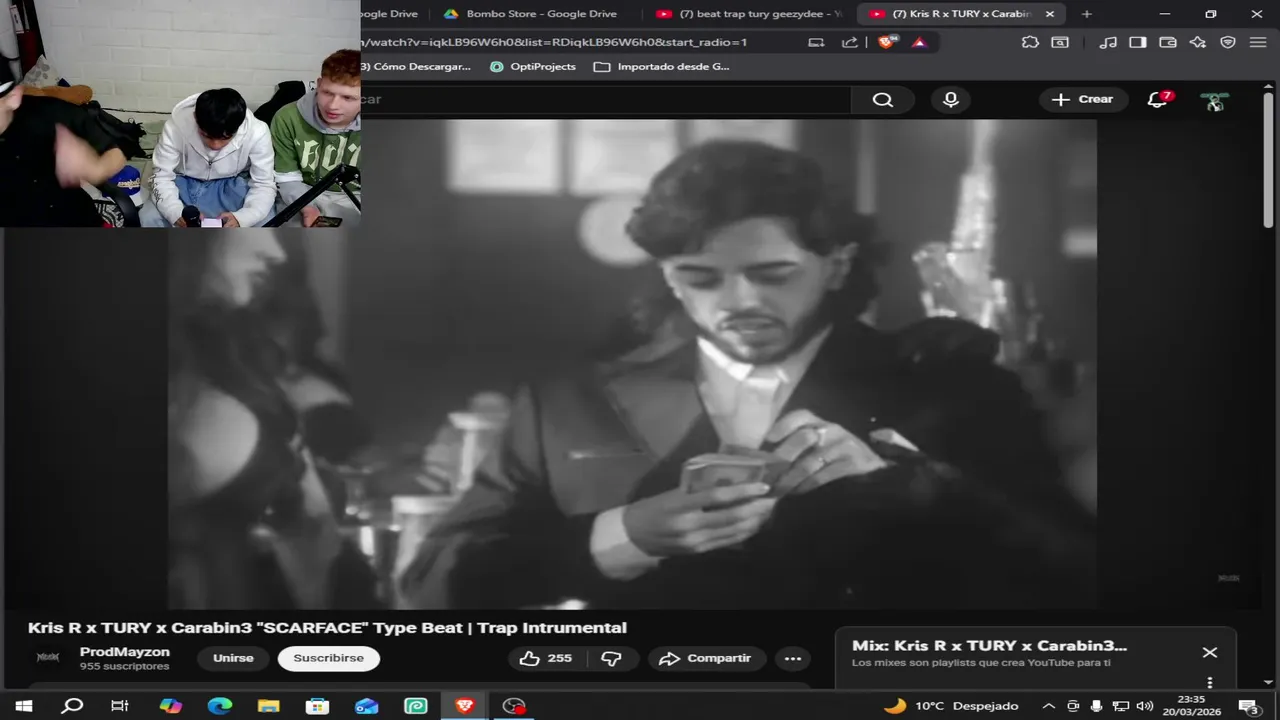Click the YouTube search magnifier button

click(882, 99)
